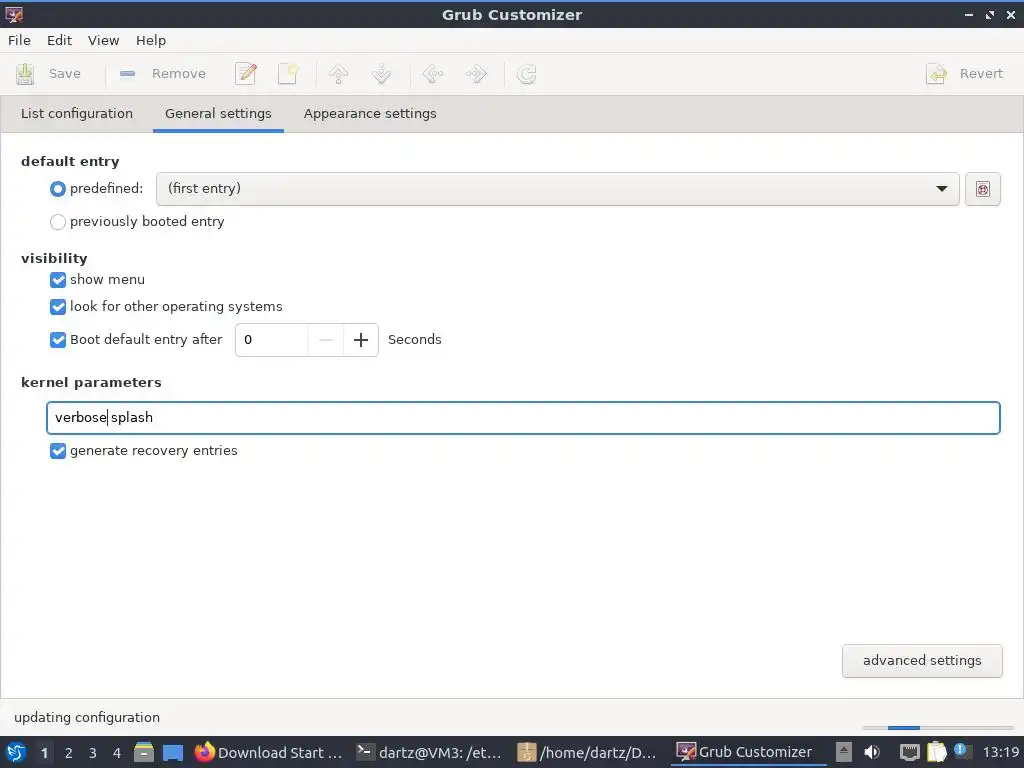Click the Grub Customizer titlebar app icon
Screen dimensions: 1024x768
coord(14,14)
